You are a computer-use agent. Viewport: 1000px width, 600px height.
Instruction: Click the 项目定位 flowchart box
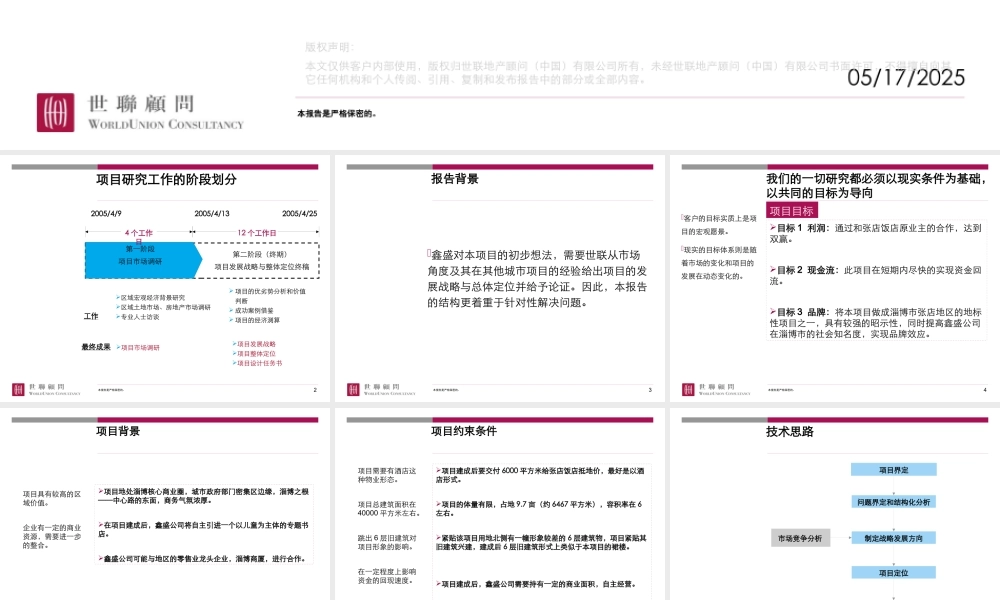(x=893, y=573)
